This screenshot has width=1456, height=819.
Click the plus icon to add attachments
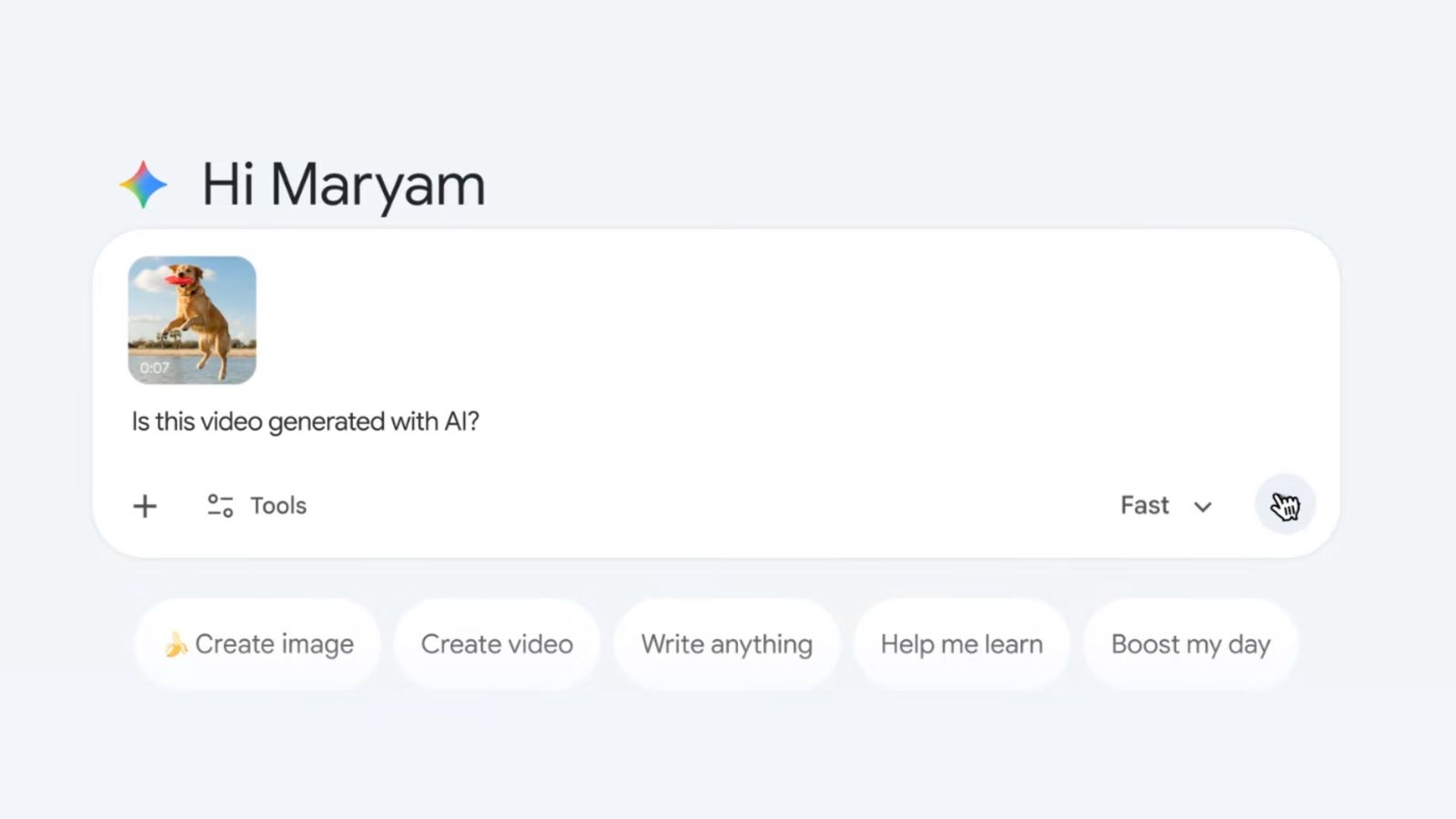coord(145,506)
